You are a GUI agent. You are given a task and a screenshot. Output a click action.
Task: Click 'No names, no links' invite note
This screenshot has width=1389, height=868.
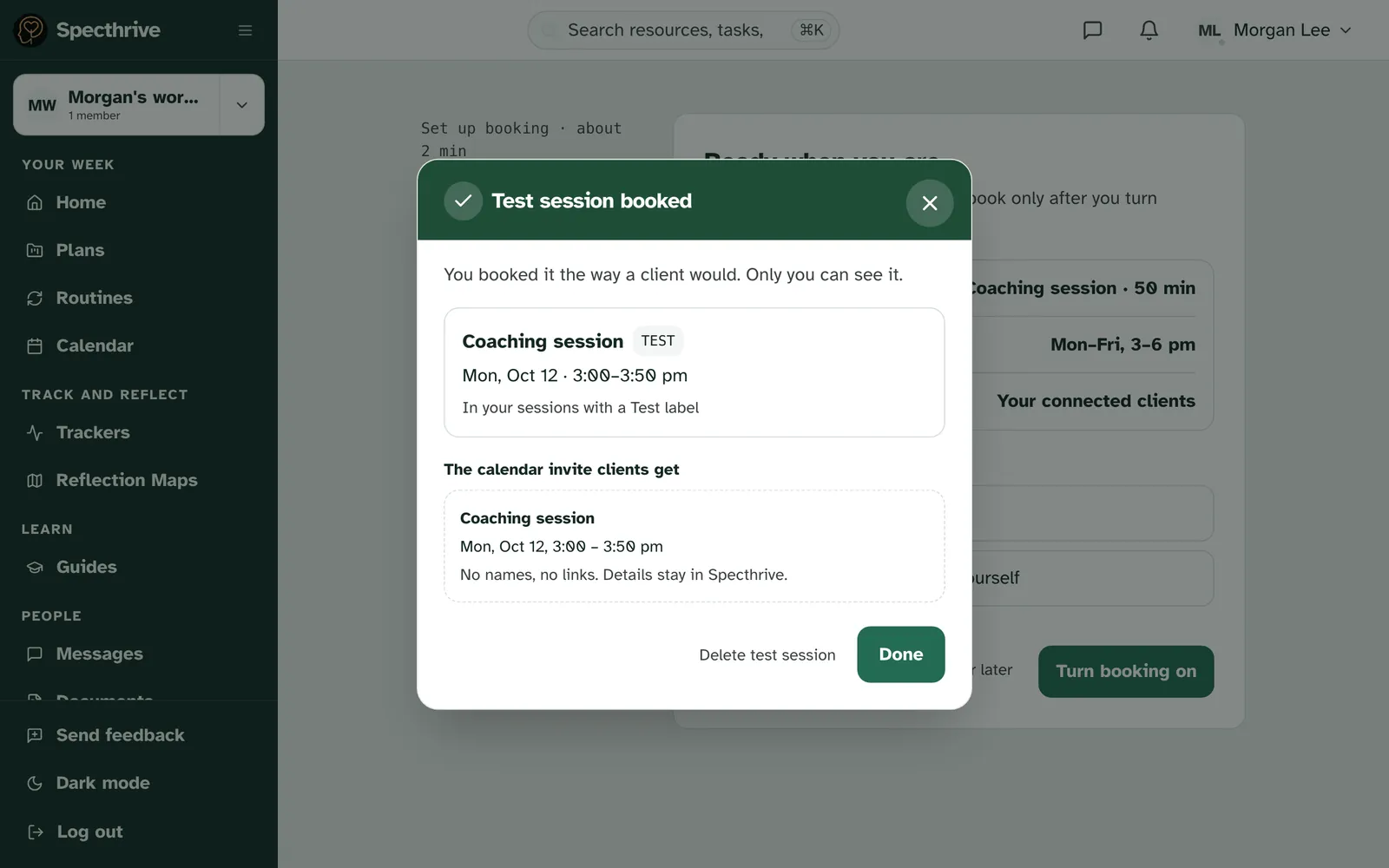(x=623, y=575)
